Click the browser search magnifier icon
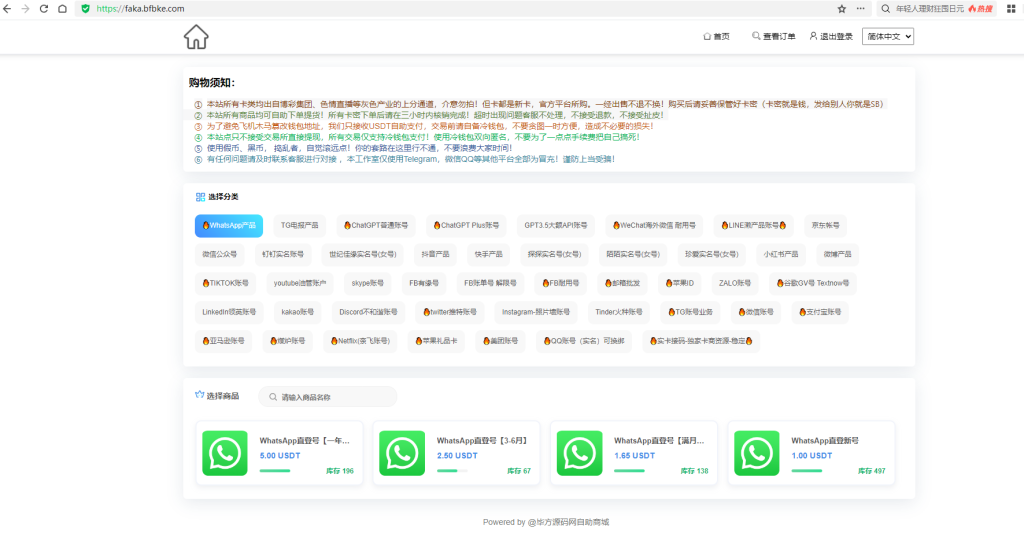This screenshot has width=1024, height=548. tap(886, 8)
